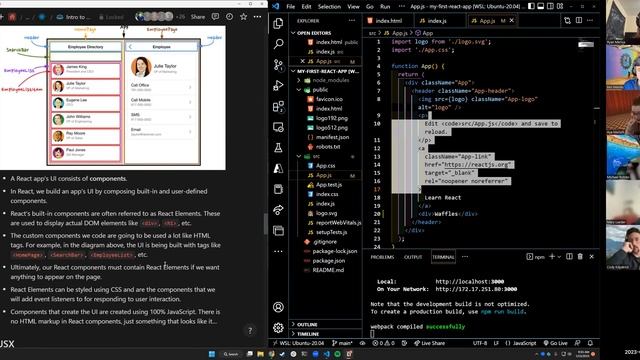The width and height of the screenshot is (640, 360).
Task: Change UTF-8 file encoding in status bar
Action: click(480, 343)
